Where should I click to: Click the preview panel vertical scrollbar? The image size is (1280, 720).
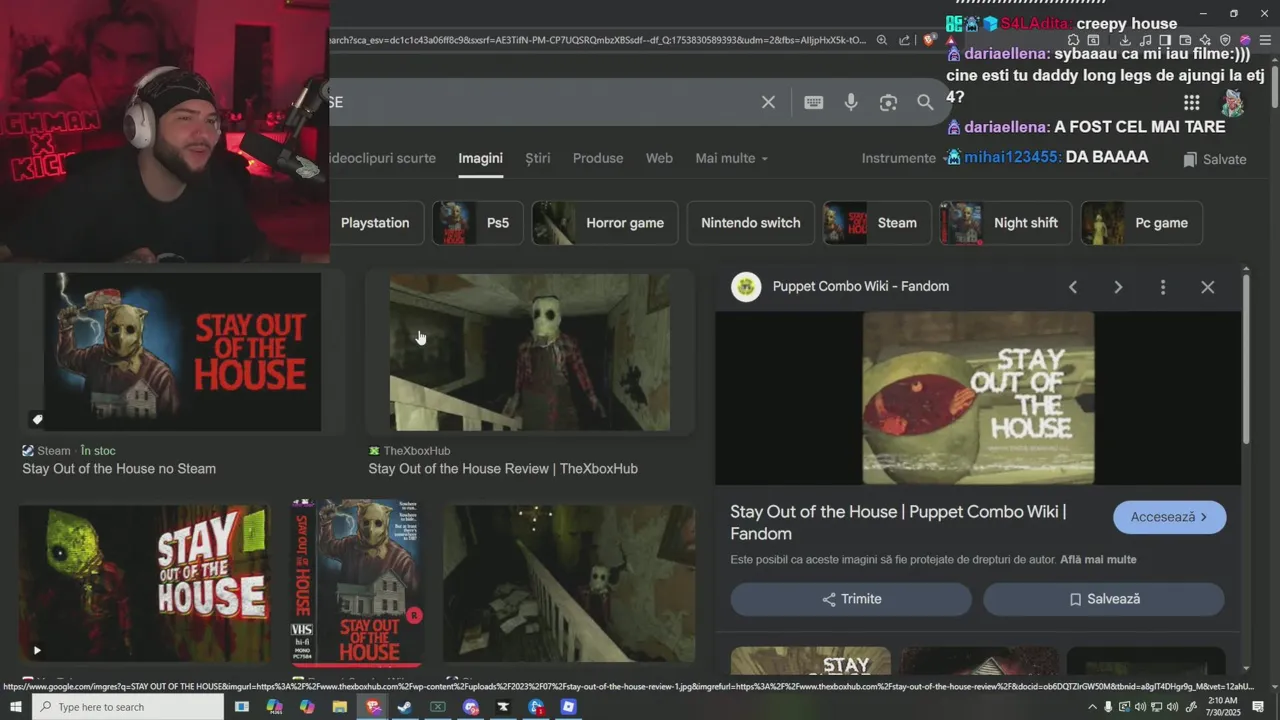pyautogui.click(x=1246, y=360)
